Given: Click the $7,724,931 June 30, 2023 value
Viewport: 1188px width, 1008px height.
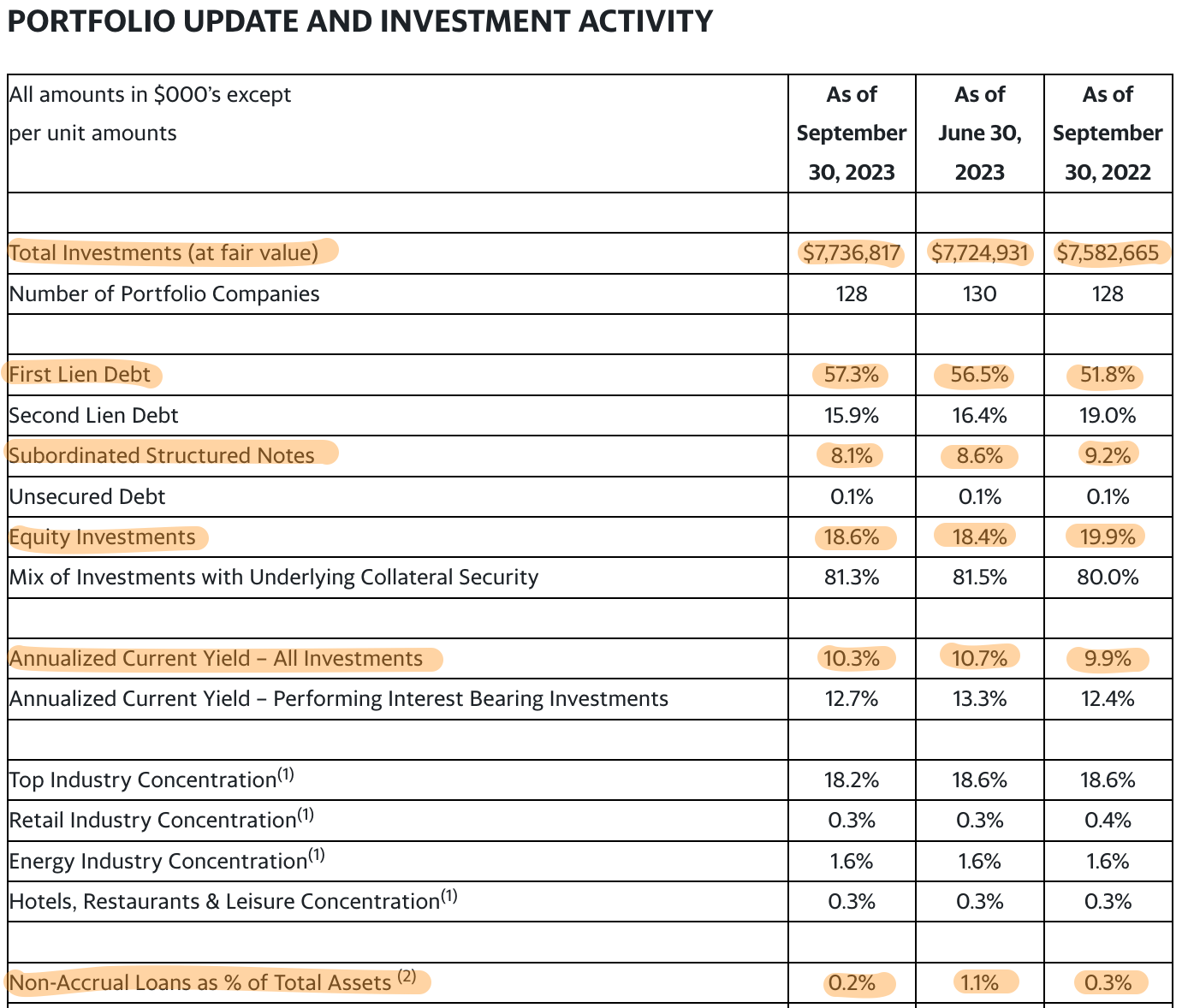Looking at the screenshot, I should (x=979, y=253).
